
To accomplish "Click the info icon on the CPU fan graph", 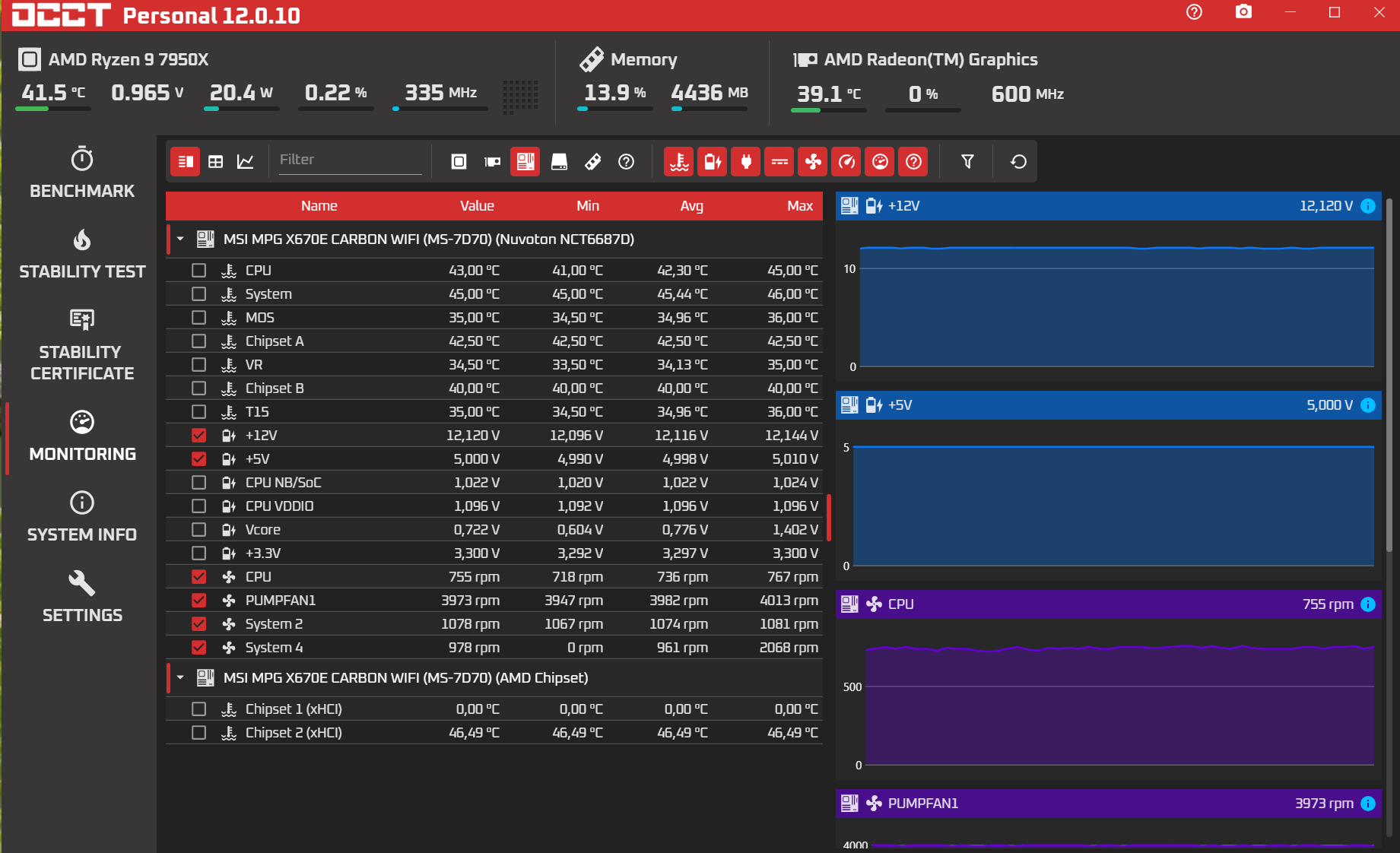I will [x=1367, y=604].
